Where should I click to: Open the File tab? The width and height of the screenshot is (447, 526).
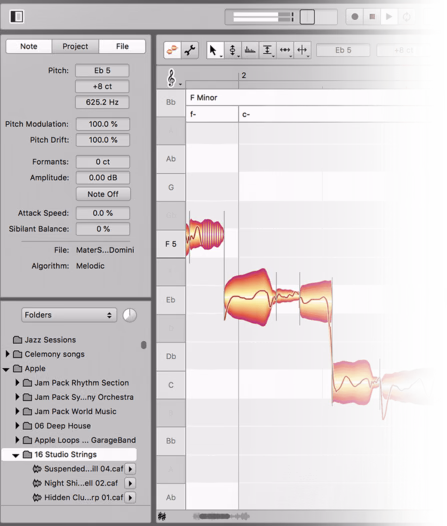[122, 46]
